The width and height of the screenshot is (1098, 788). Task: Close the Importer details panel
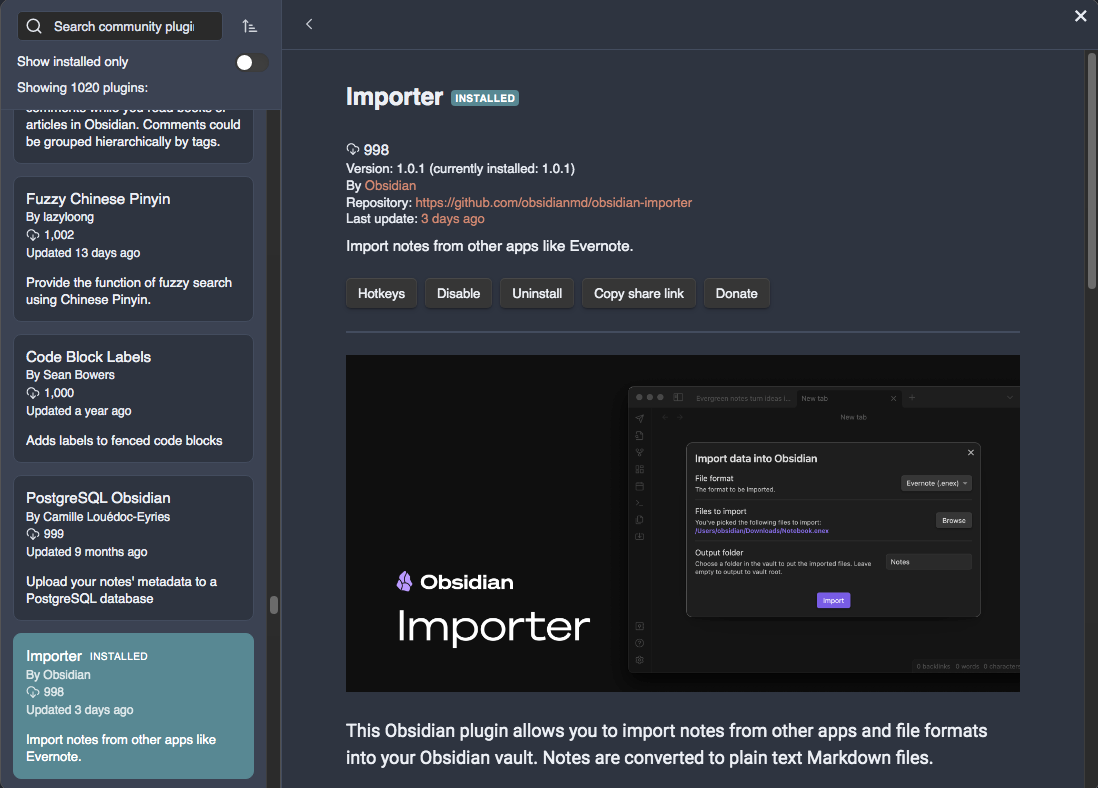click(x=1080, y=16)
